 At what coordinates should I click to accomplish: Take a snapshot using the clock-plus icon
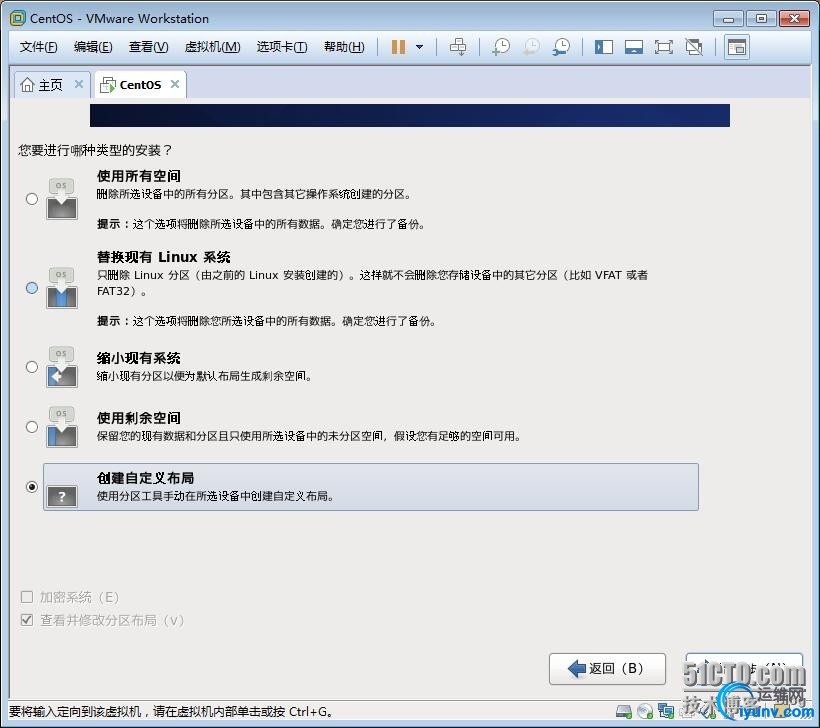[501, 47]
